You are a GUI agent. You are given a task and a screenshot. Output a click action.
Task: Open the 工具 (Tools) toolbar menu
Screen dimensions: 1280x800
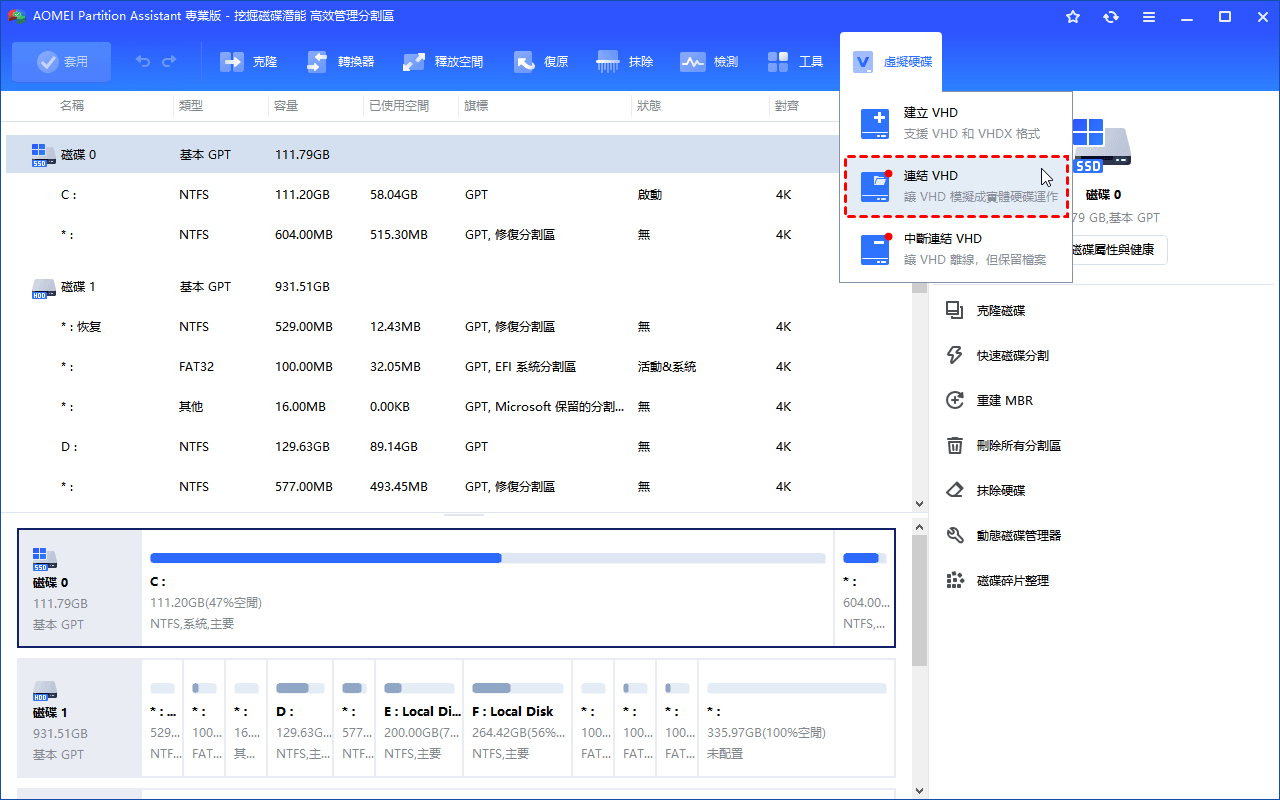[x=795, y=62]
